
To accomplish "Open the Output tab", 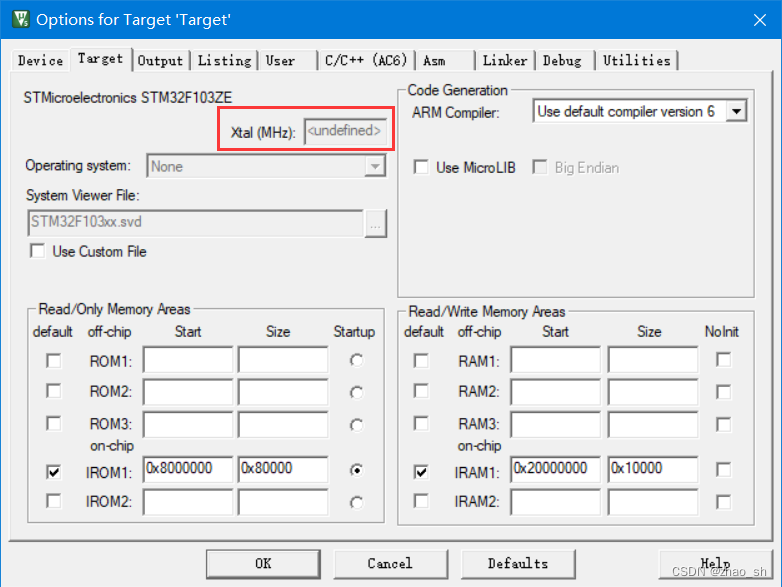I will [x=160, y=61].
